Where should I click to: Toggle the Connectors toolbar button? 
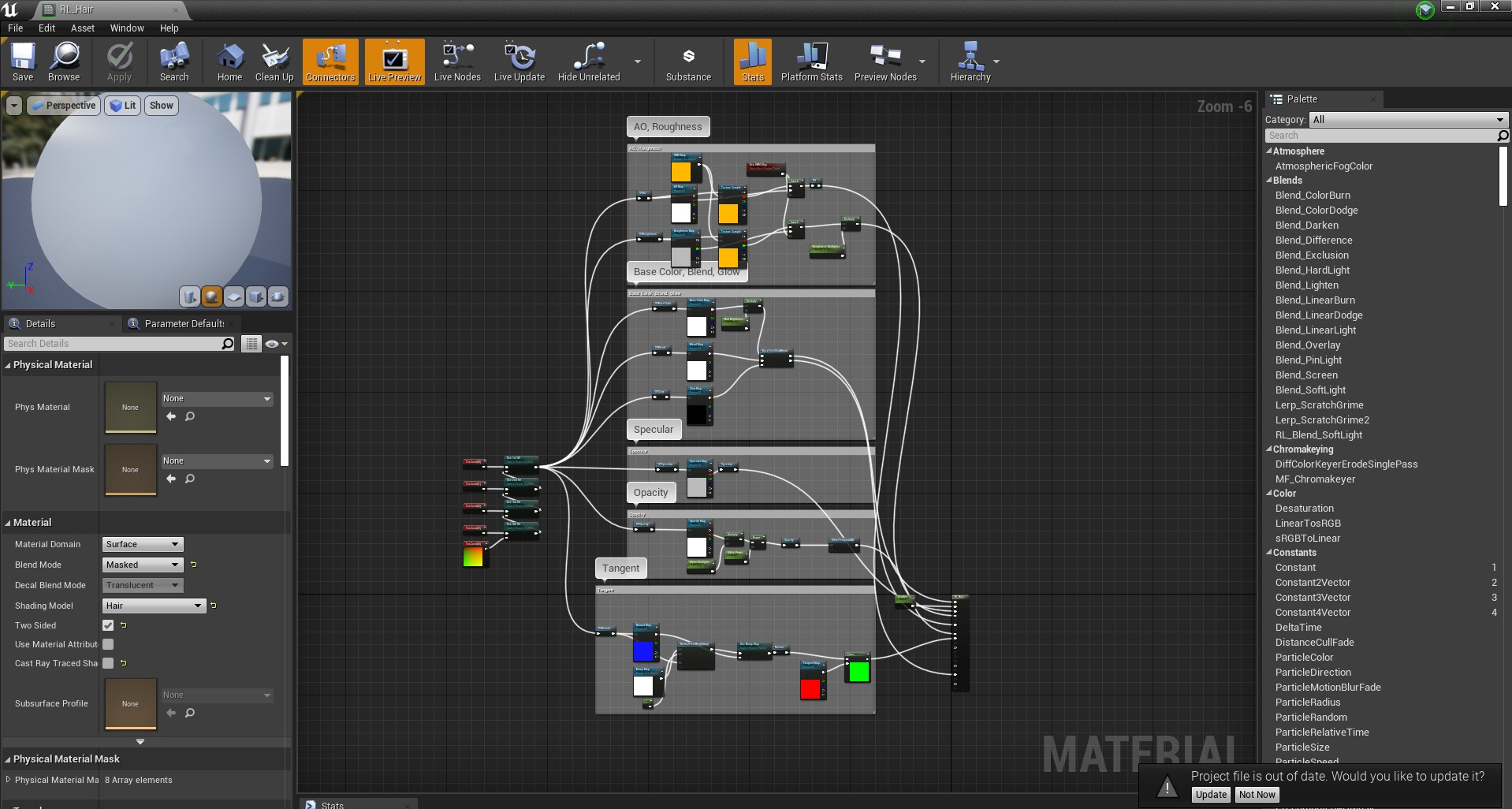[x=330, y=62]
